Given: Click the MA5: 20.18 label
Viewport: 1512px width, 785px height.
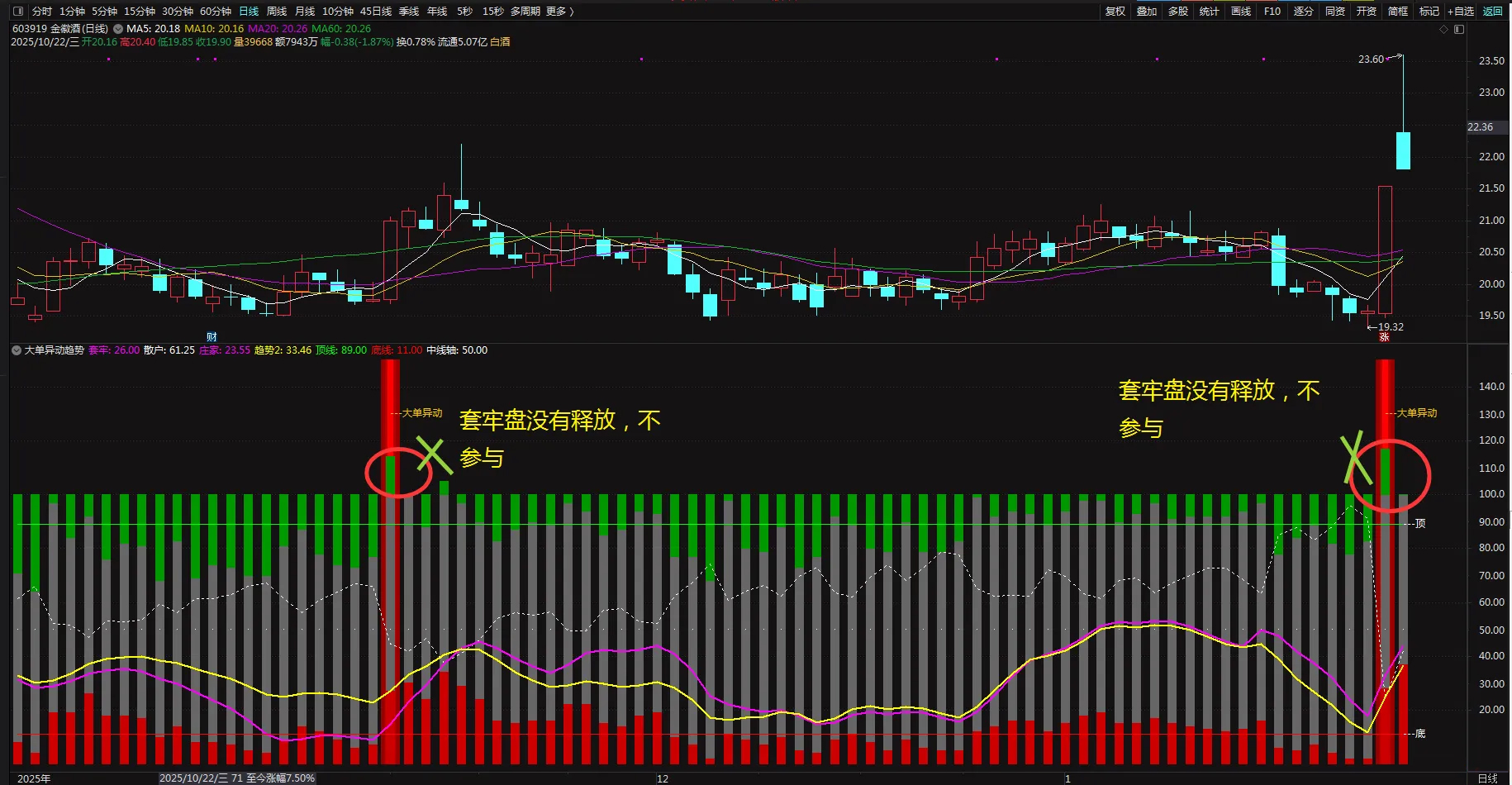Looking at the screenshot, I should coord(153,29).
